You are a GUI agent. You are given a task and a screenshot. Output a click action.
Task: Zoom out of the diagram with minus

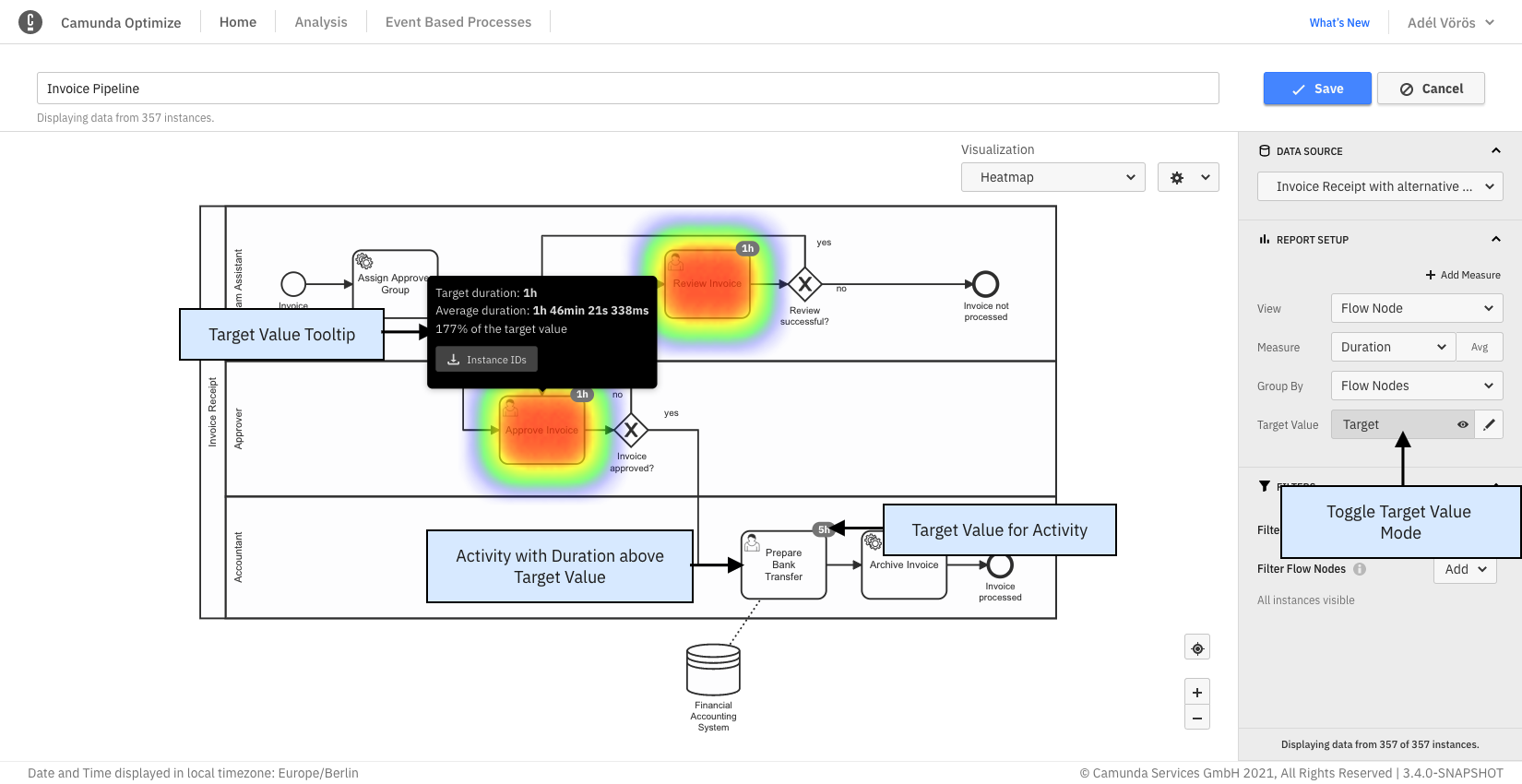[x=1197, y=718]
